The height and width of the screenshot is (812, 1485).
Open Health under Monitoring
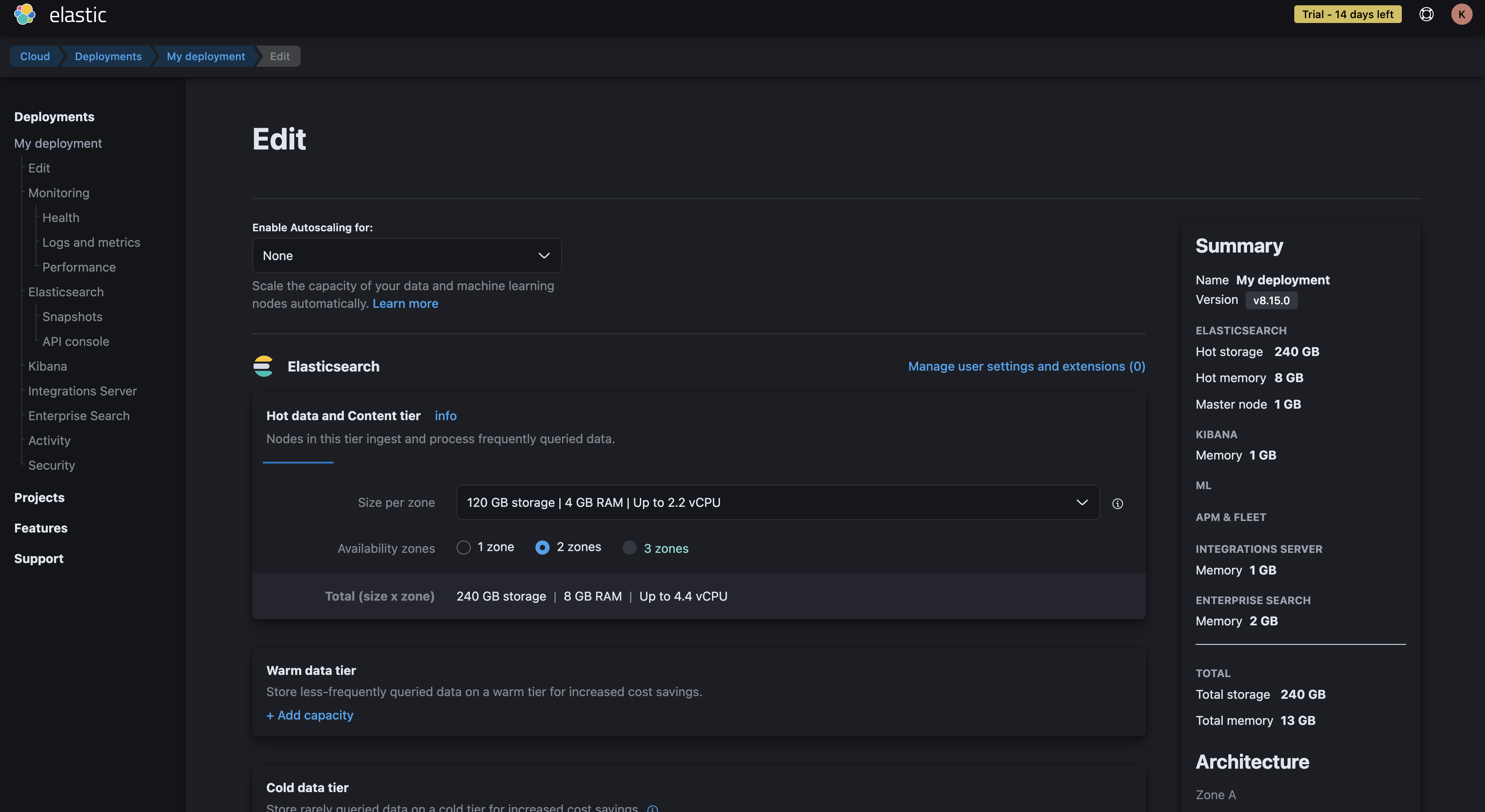click(61, 218)
